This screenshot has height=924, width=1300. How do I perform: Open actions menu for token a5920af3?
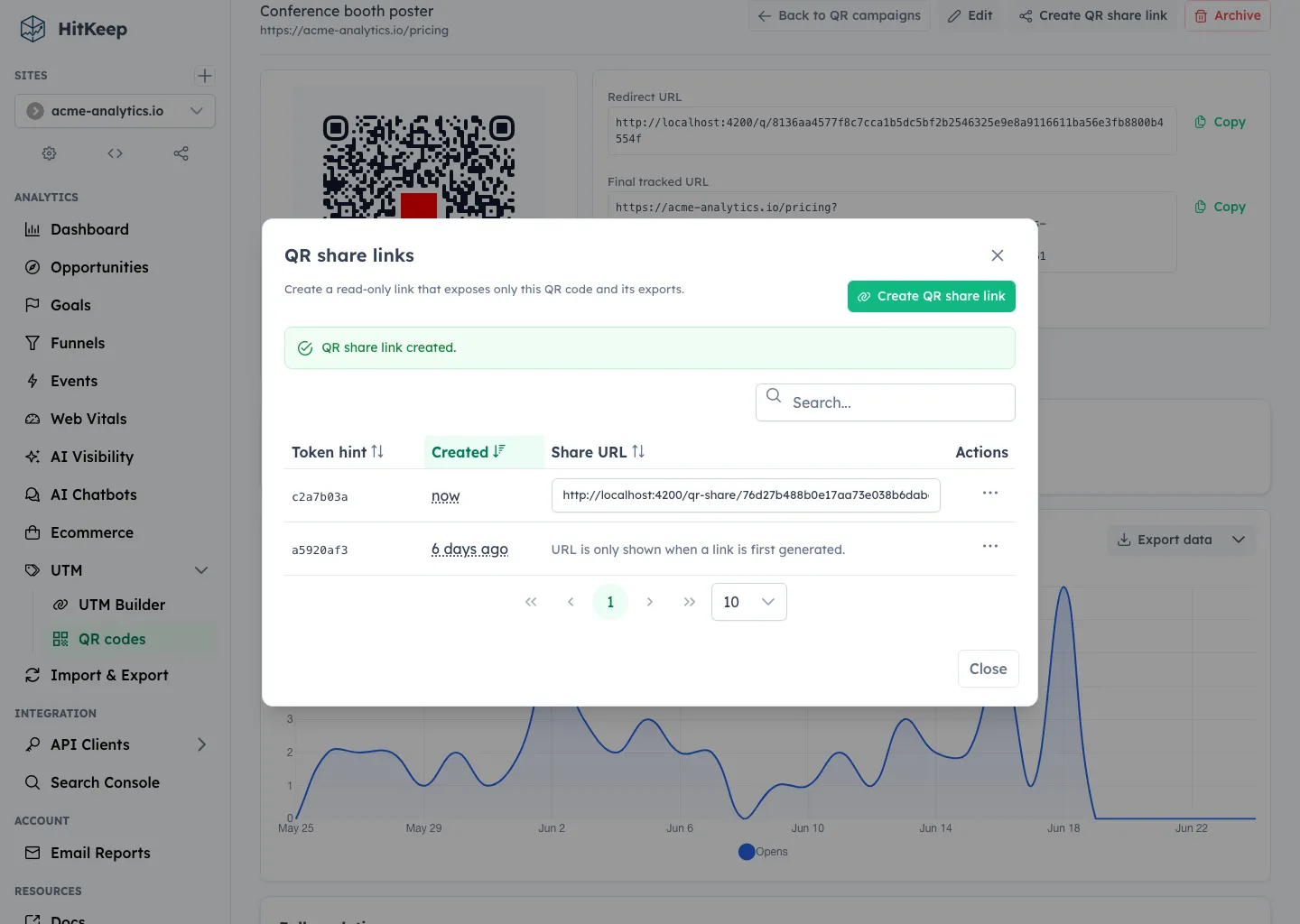pyautogui.click(x=990, y=547)
